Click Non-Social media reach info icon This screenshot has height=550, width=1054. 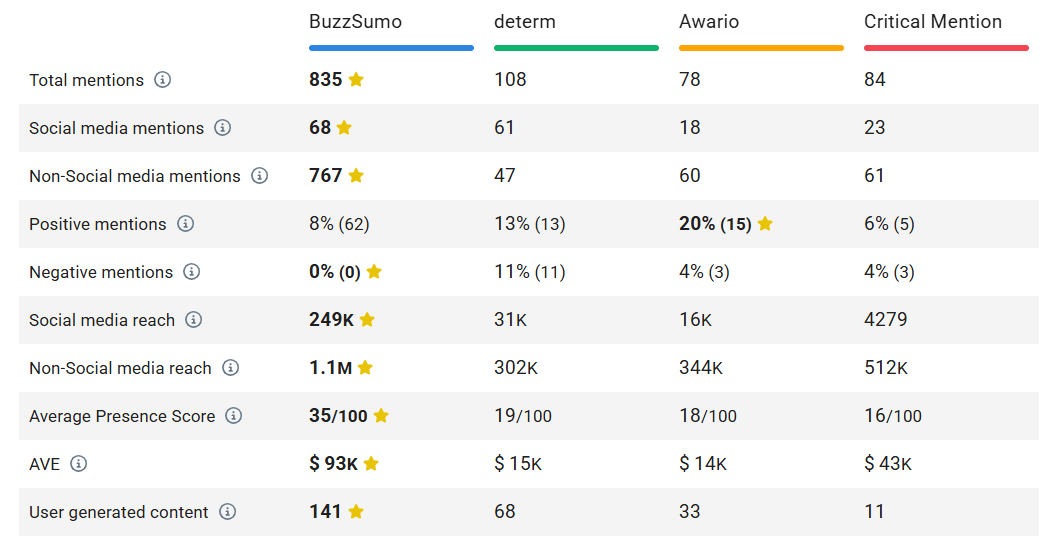[x=231, y=368]
